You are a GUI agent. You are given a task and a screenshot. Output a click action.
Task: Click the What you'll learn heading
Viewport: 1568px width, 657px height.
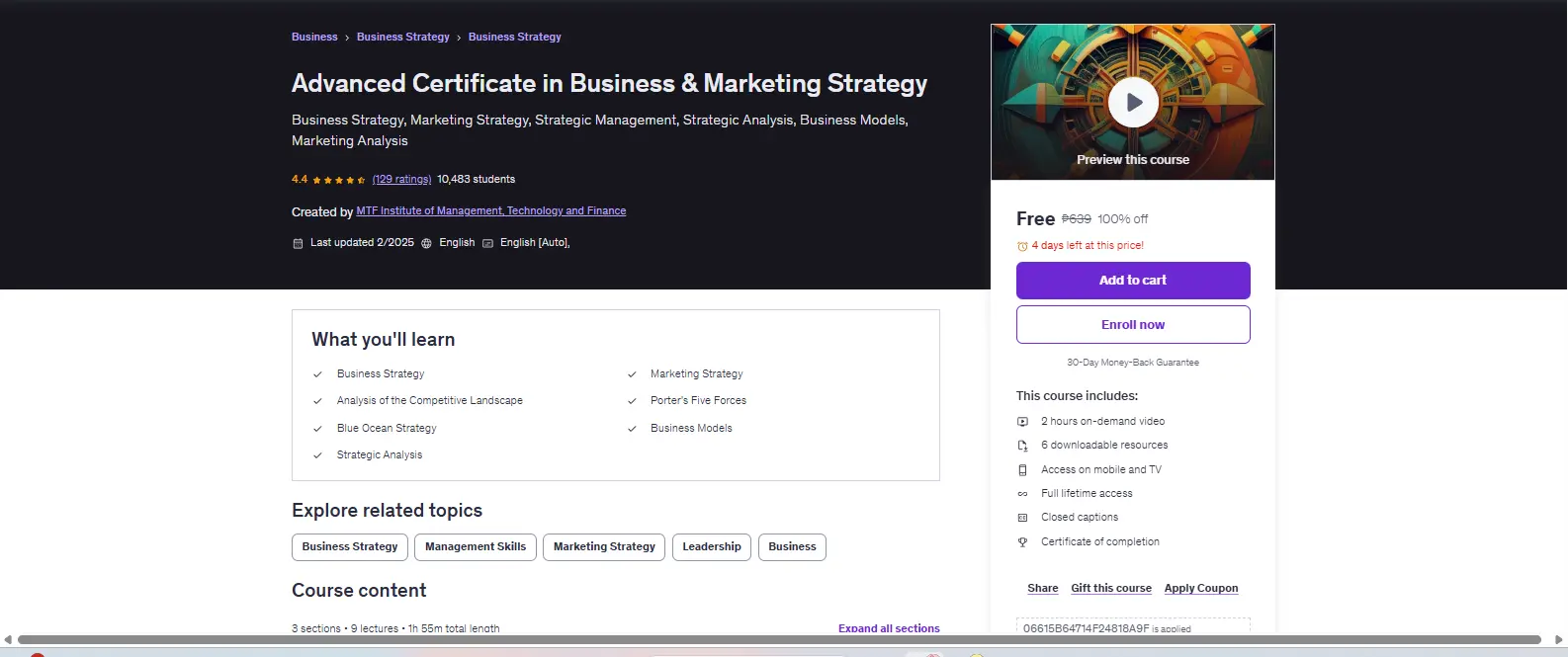(384, 340)
